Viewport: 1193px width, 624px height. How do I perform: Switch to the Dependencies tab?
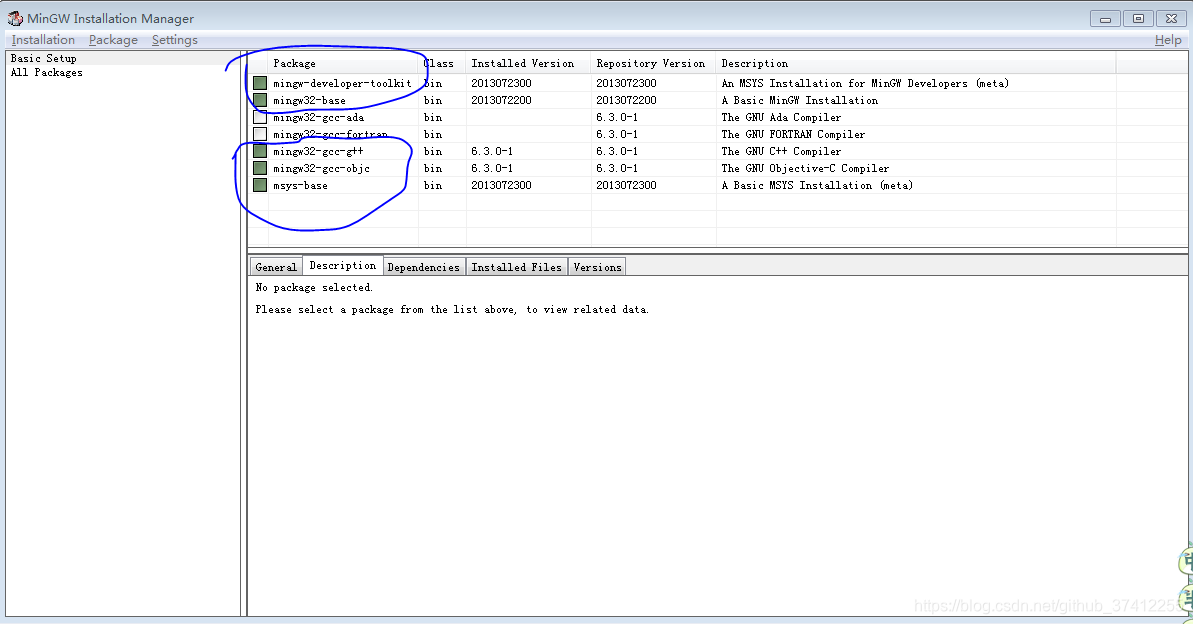tap(424, 267)
